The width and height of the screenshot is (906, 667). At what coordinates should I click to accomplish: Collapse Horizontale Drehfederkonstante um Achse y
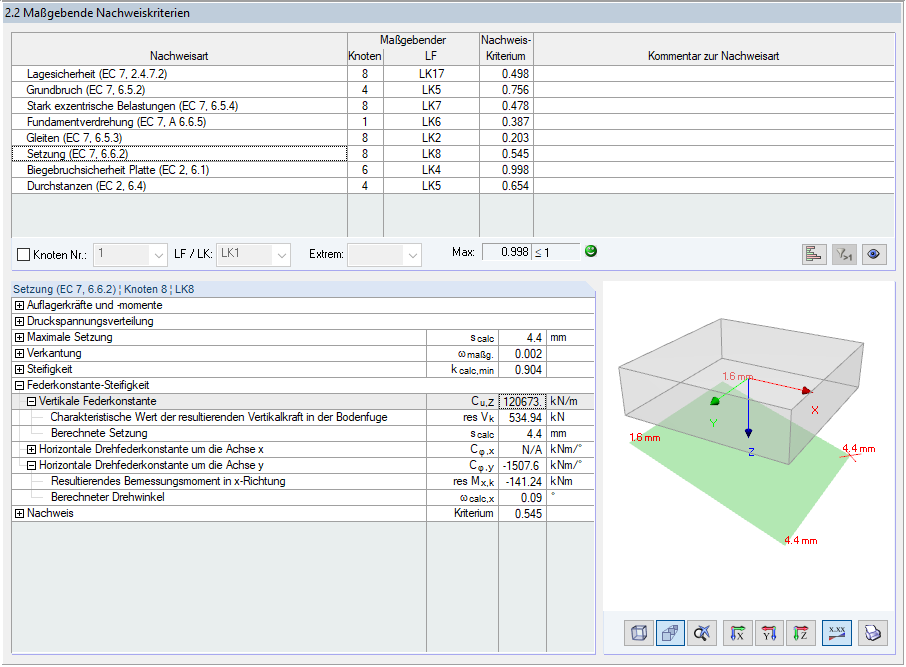point(31,465)
